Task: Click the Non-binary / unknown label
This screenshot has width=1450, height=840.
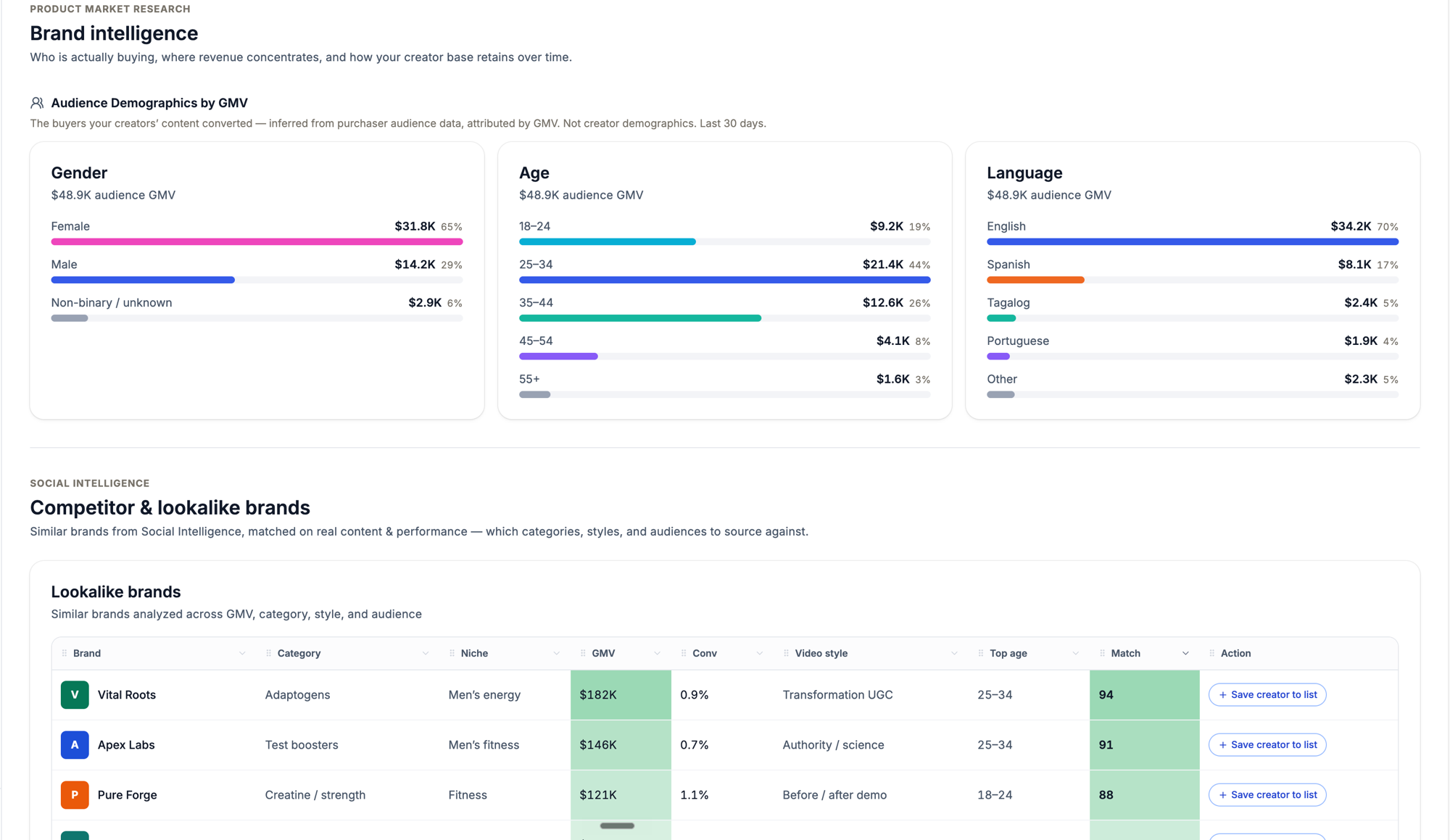Action: coord(112,302)
